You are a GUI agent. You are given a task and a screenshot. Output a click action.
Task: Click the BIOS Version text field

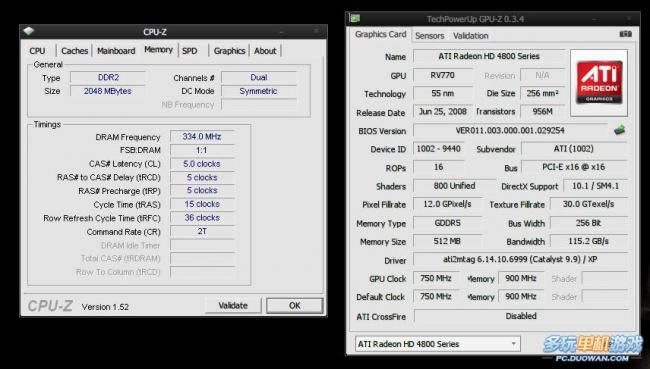(510, 131)
